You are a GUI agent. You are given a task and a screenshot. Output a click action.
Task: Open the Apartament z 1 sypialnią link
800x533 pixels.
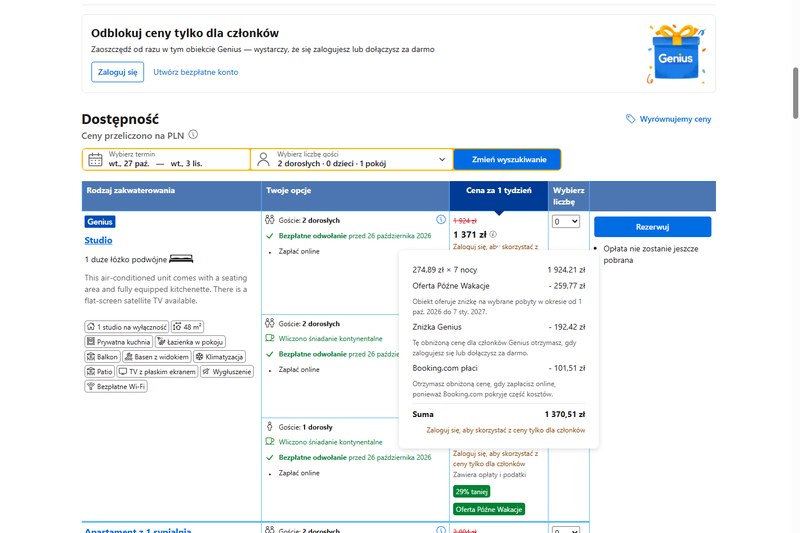pos(138,530)
